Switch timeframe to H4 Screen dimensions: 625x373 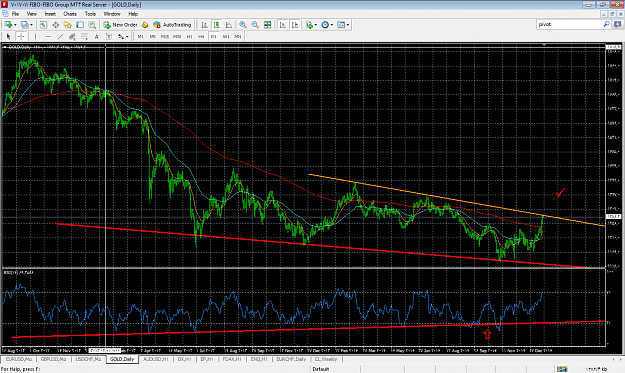click(201, 36)
